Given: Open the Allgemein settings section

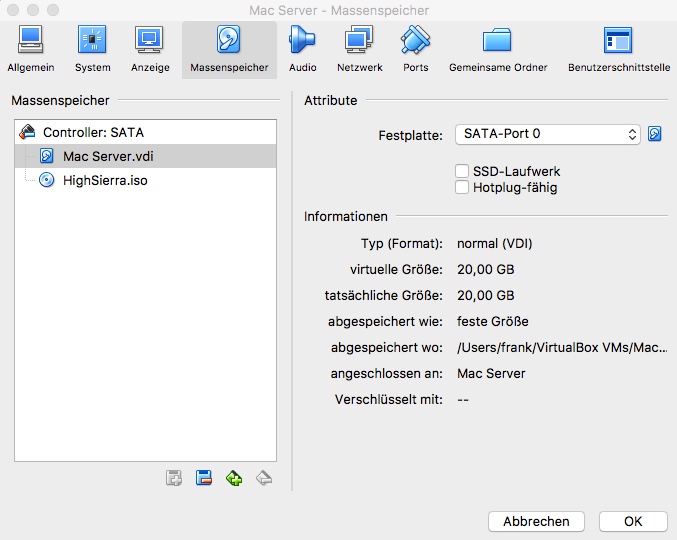Looking at the screenshot, I should (x=31, y=49).
